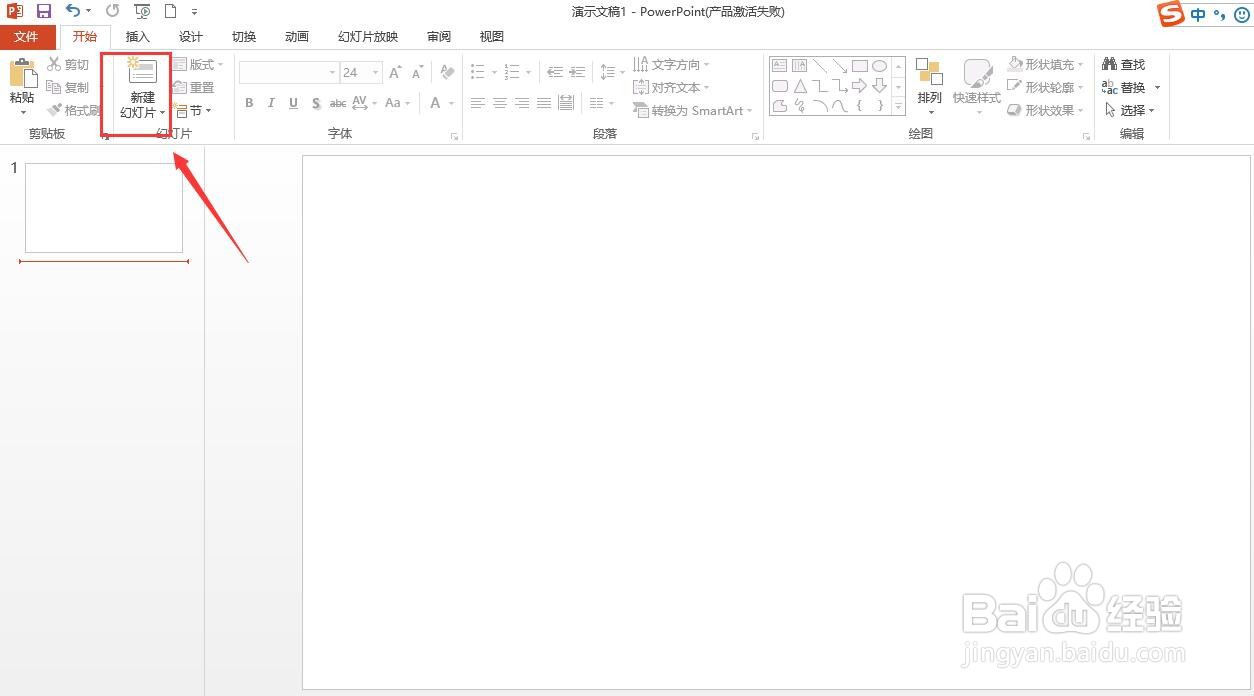Apply strikethrough text formatting

coord(338,102)
